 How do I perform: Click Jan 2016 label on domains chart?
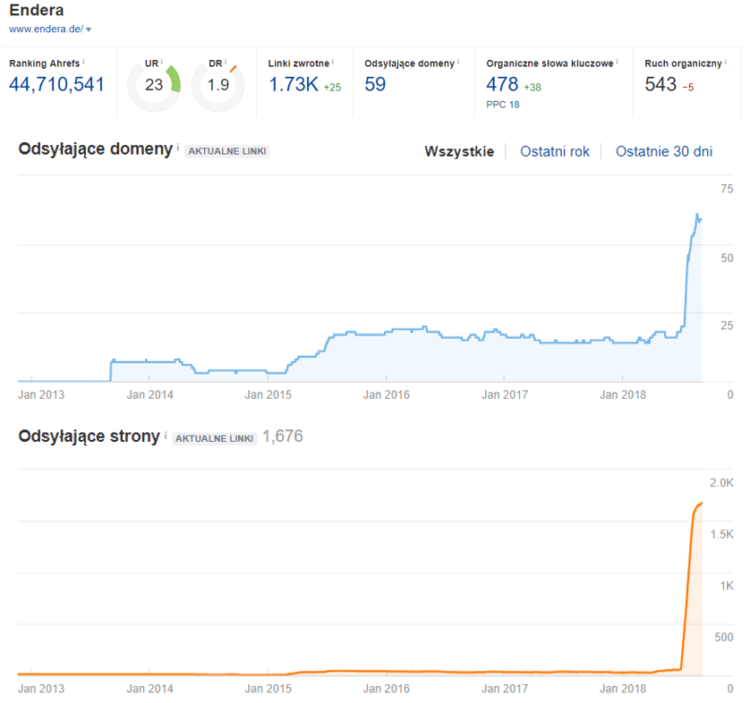click(386, 395)
